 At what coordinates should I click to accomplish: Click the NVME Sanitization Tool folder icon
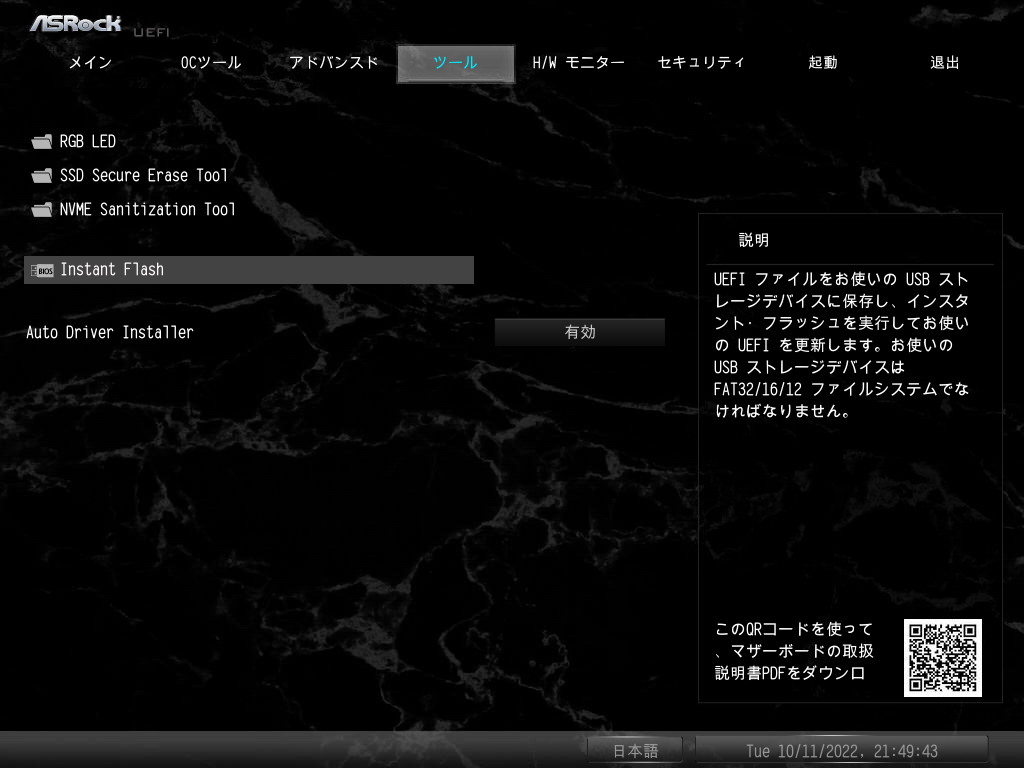click(x=42, y=210)
